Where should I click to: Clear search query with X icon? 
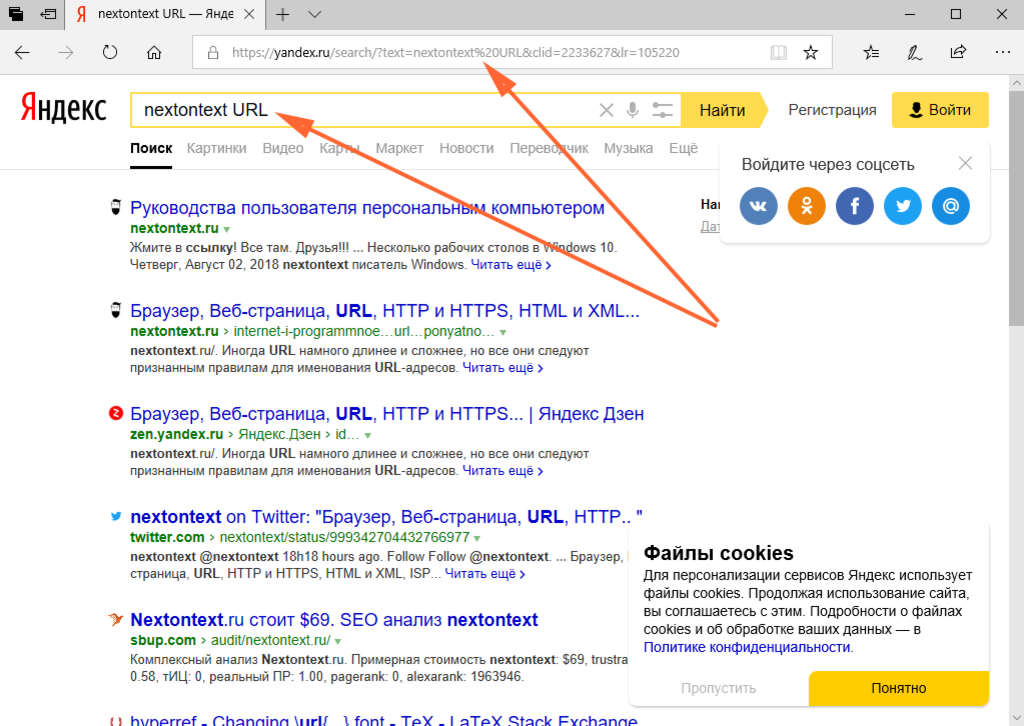tap(606, 110)
